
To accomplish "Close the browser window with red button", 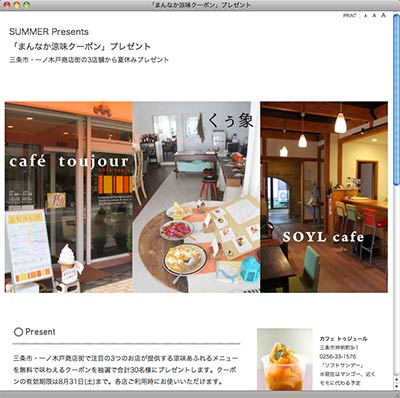I will pos(7,5).
